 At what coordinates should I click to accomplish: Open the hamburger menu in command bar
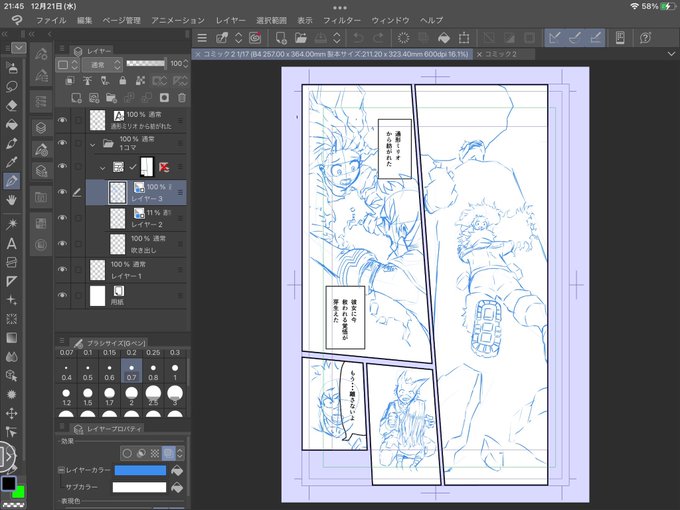[202, 38]
